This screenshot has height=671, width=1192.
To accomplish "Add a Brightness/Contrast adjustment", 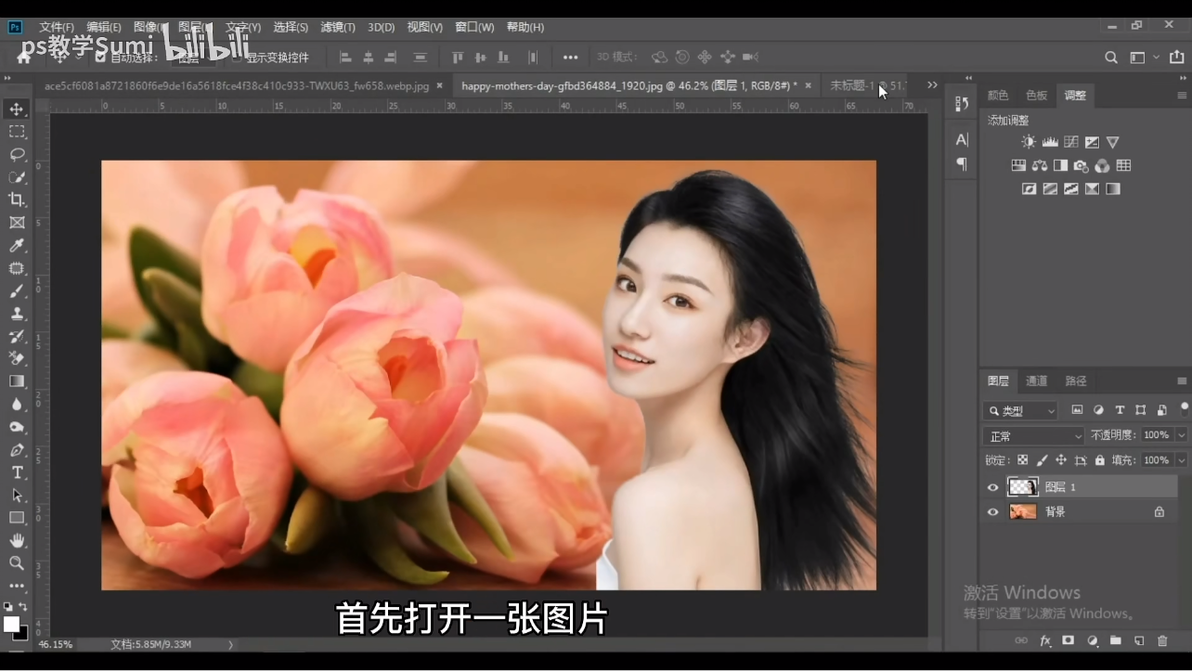I will pos(1029,142).
